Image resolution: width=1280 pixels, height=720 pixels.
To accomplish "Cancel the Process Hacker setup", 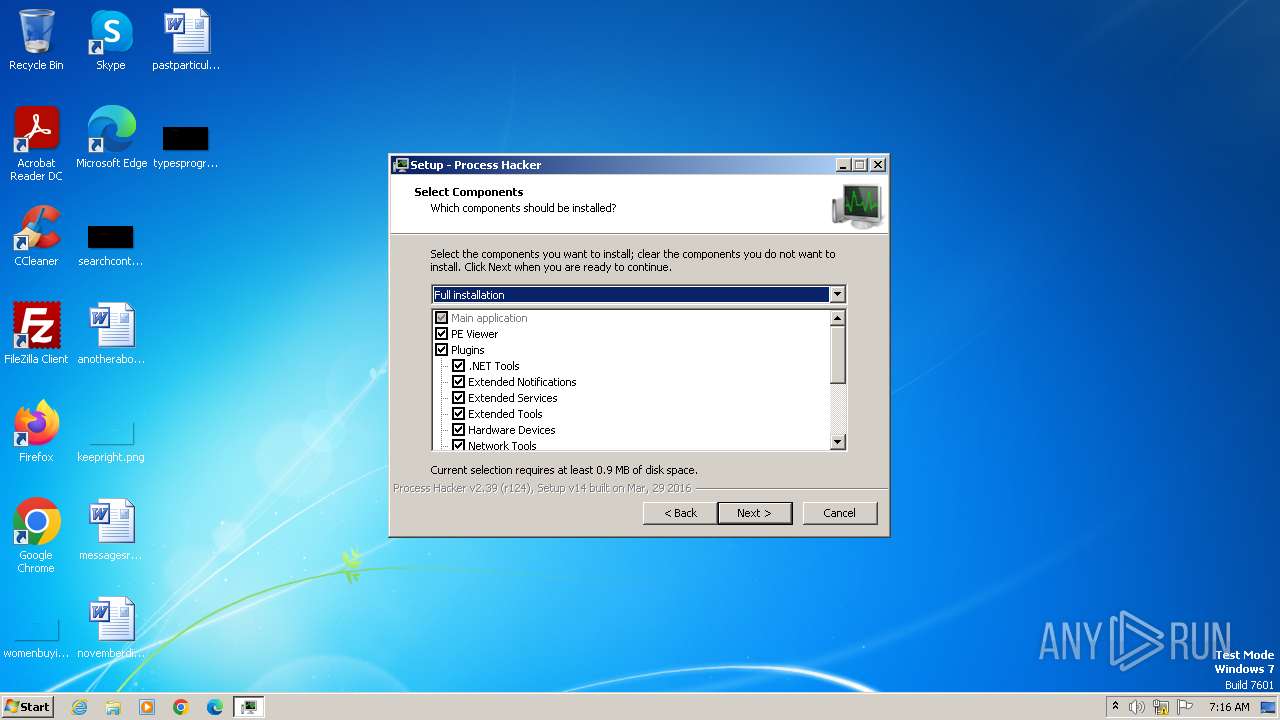I will pos(840,513).
